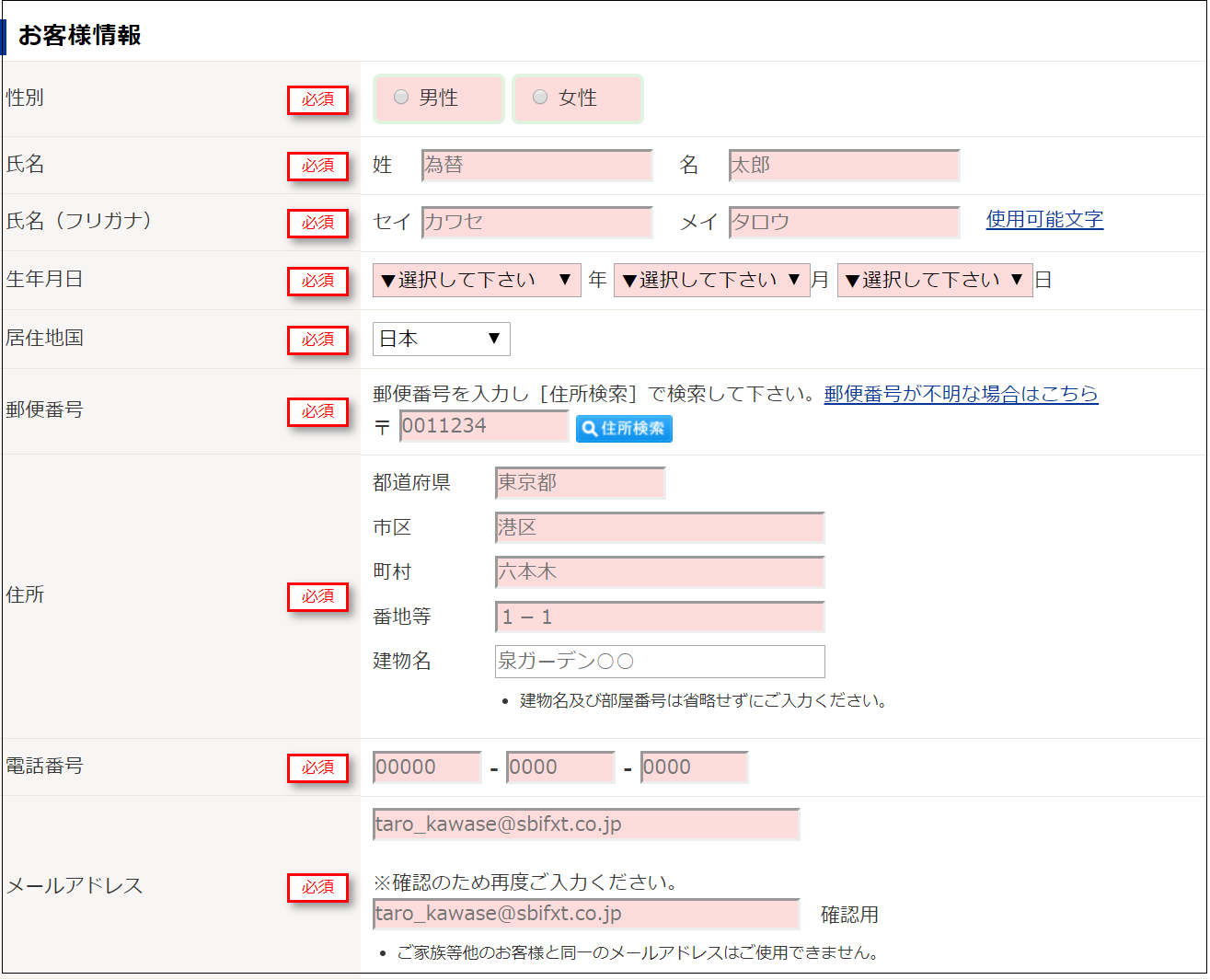Viewport: 1210px width, 980px height.
Task: Click the last phone number field
Action: [x=695, y=767]
